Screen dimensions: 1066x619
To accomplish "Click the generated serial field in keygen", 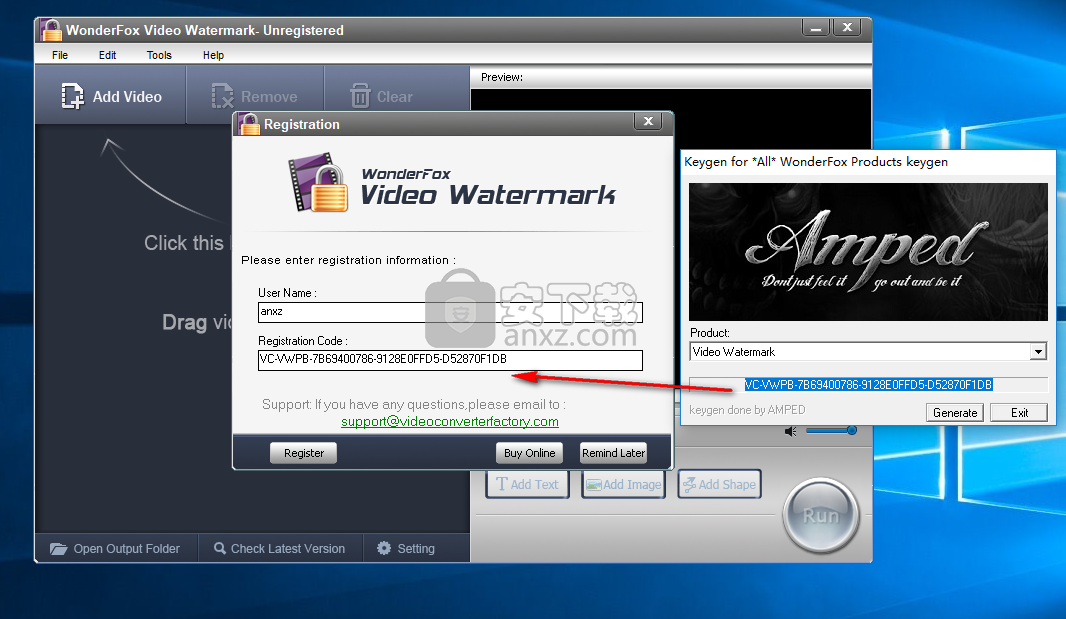I will coord(868,385).
